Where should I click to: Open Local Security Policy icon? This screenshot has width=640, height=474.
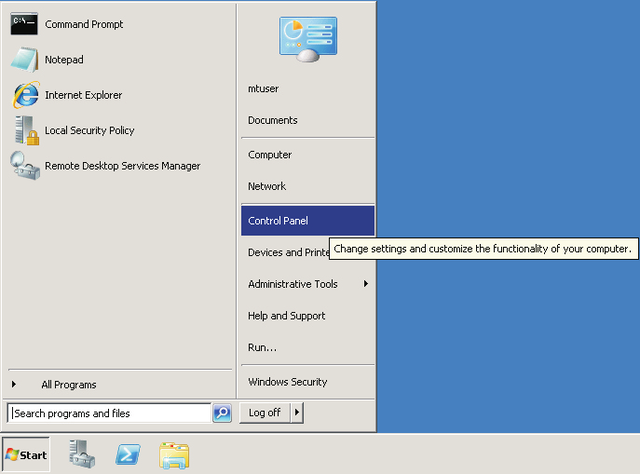pos(27,131)
